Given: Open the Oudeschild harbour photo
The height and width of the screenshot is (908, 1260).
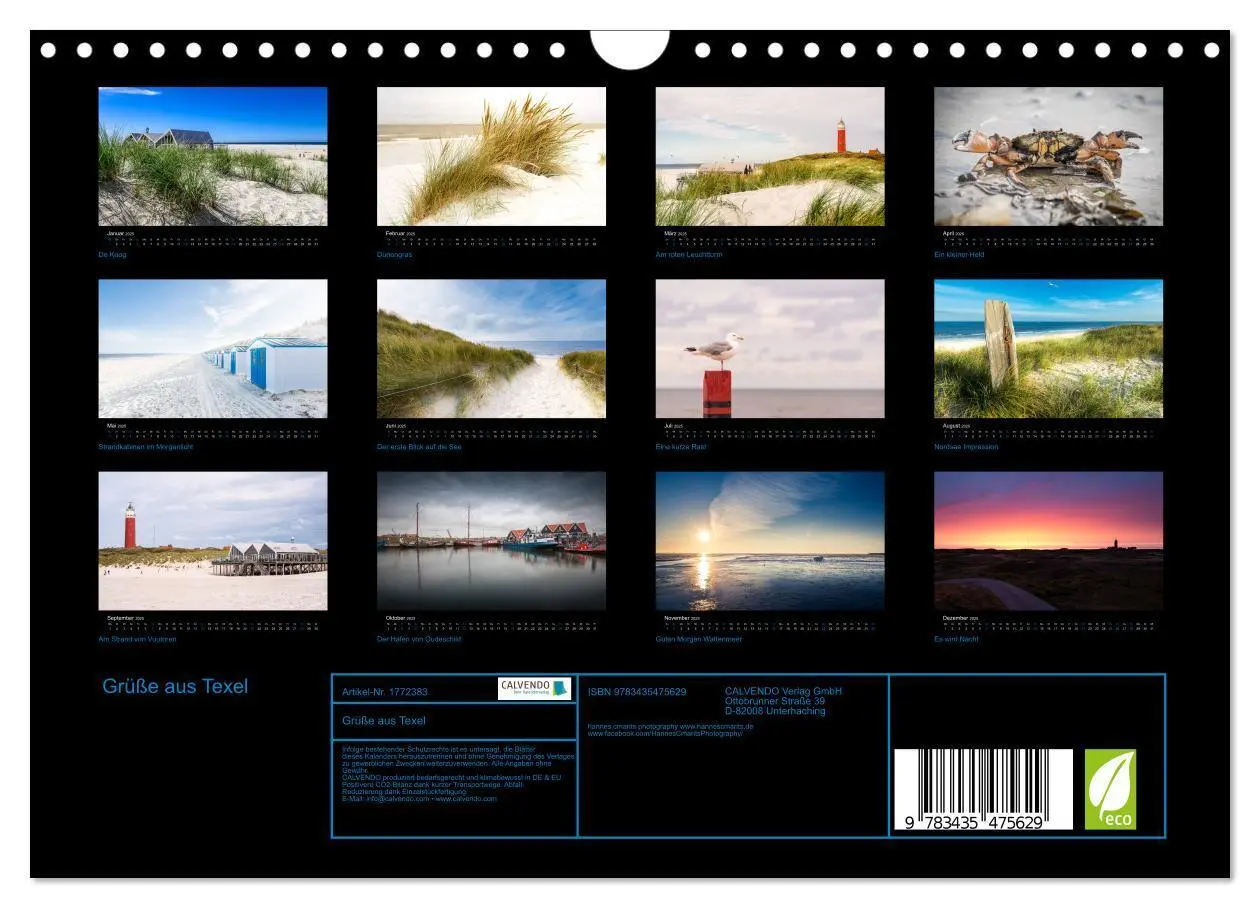Looking at the screenshot, I should 491,541.
